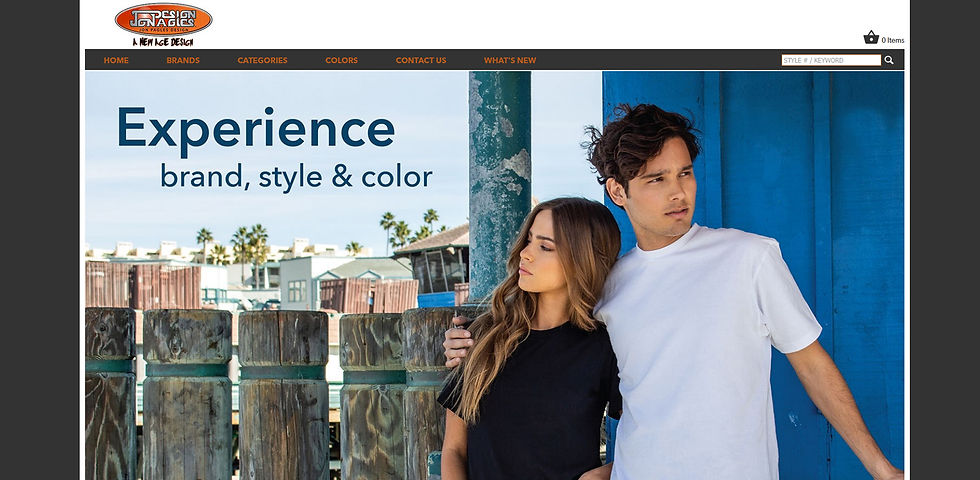Click the 'A New Age Design' tagline

click(163, 42)
